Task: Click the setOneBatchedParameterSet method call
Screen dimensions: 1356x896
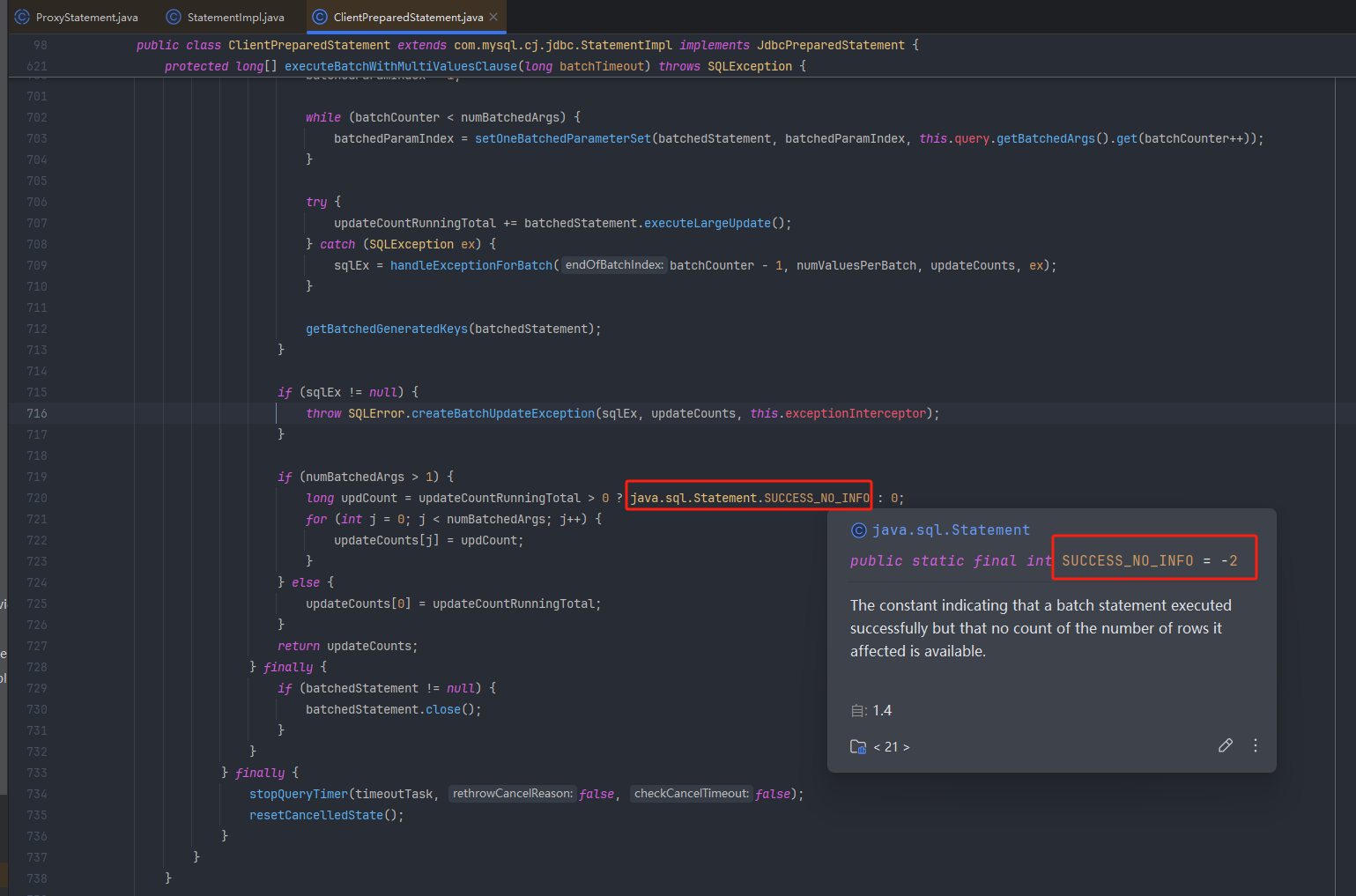Action: (562, 138)
